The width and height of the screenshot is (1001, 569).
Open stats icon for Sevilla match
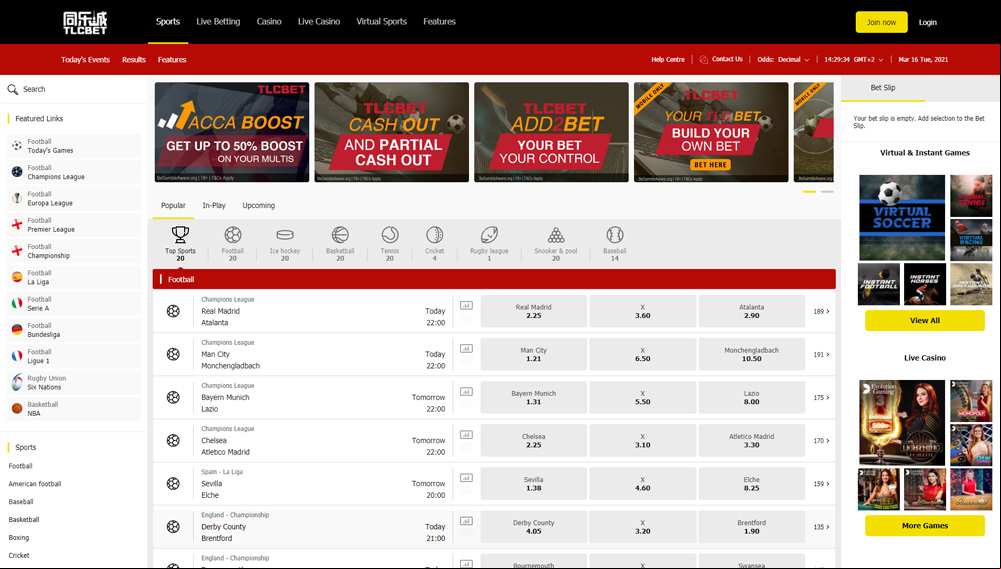click(x=466, y=478)
